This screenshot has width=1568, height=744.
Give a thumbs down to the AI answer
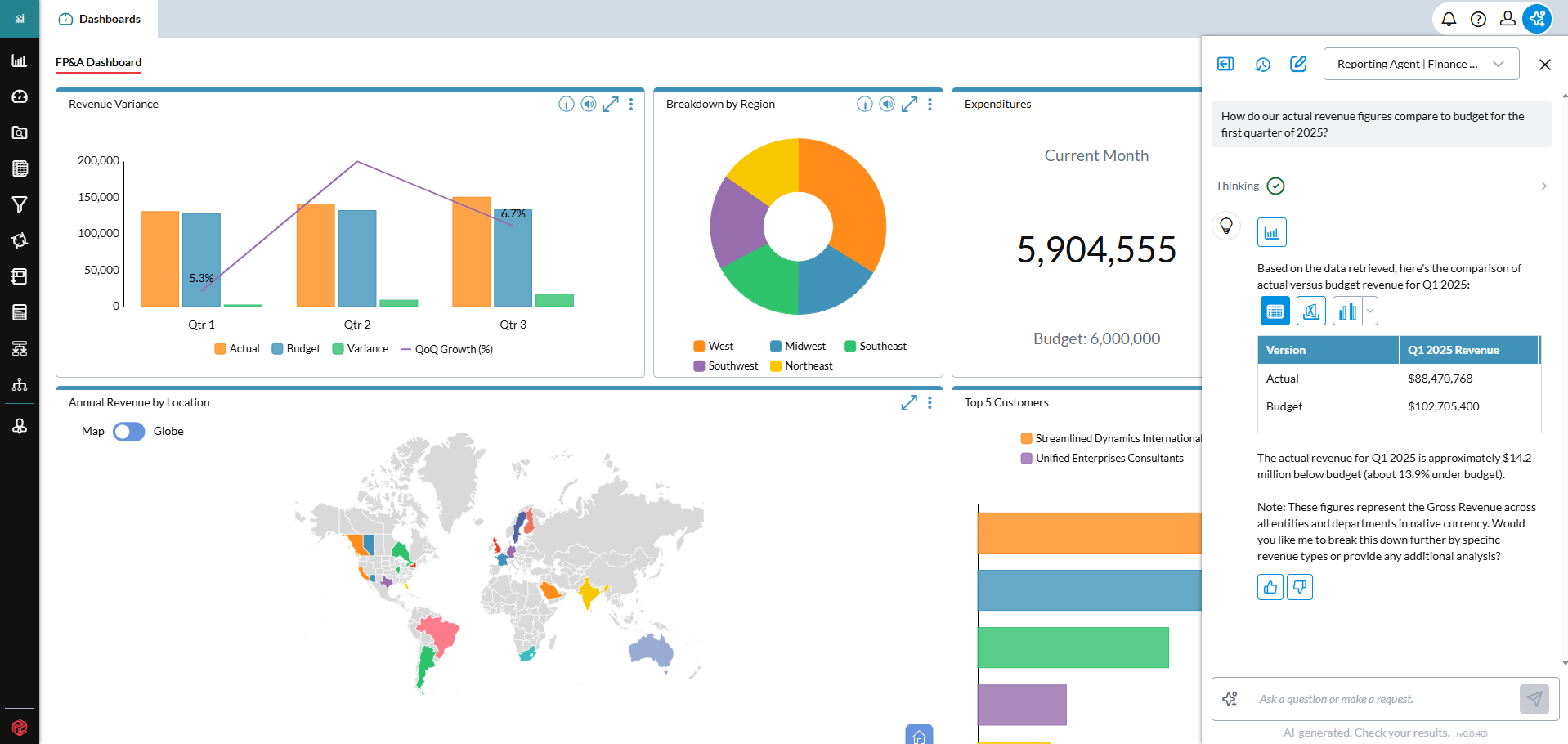(1299, 586)
